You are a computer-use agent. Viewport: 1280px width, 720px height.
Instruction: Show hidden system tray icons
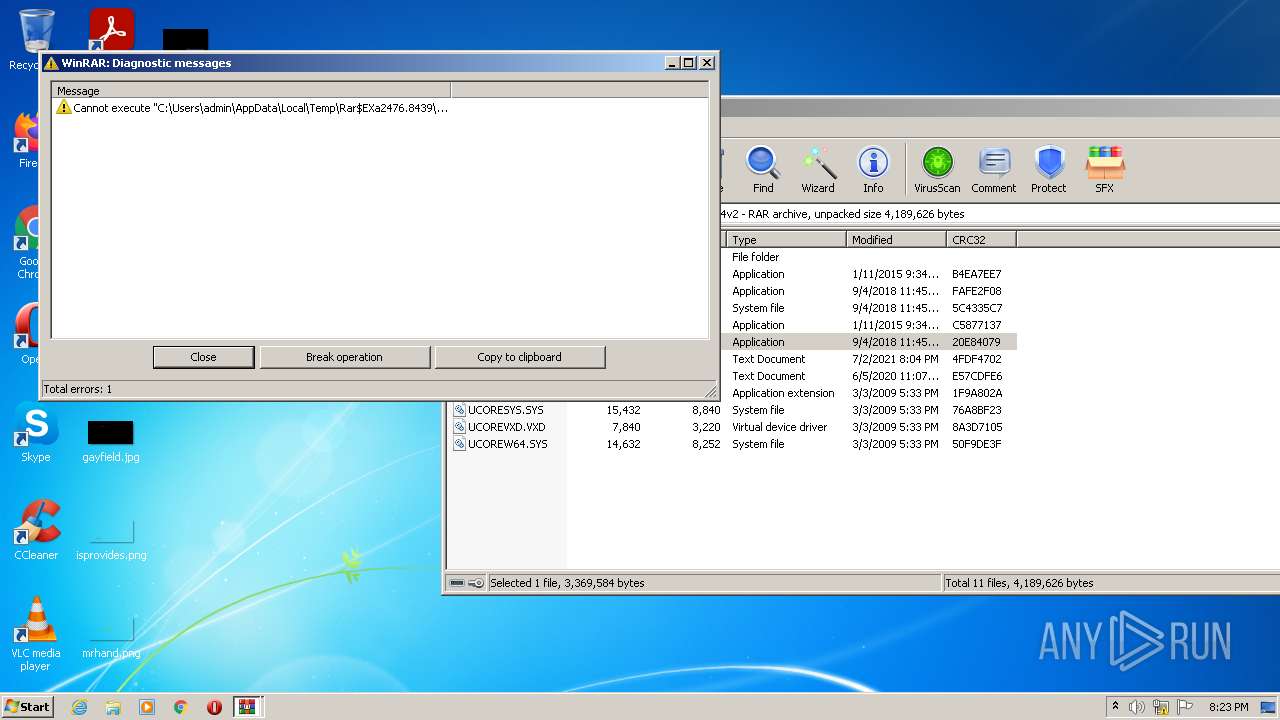[1115, 707]
